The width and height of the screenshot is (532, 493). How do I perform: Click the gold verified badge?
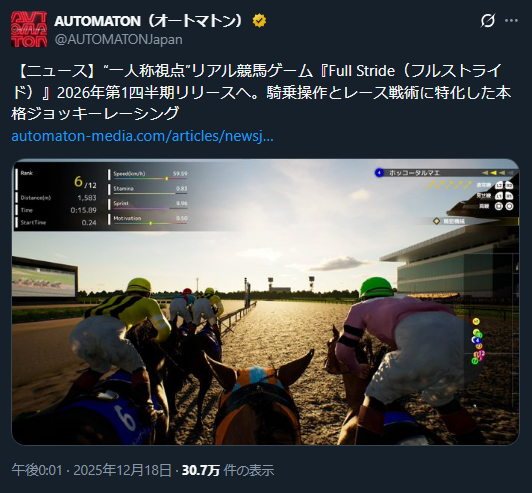[259, 21]
